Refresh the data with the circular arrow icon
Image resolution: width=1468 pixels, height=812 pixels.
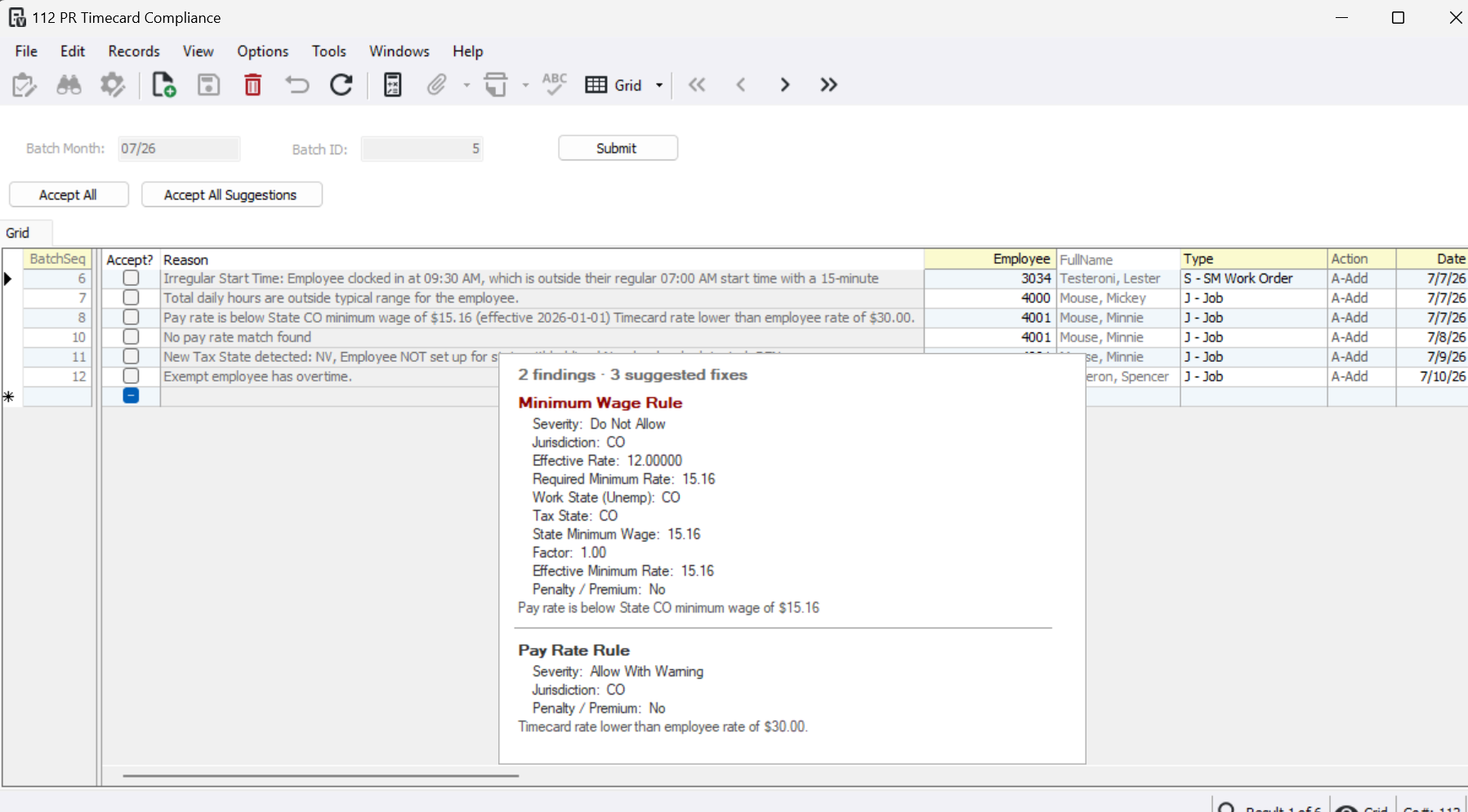(341, 85)
